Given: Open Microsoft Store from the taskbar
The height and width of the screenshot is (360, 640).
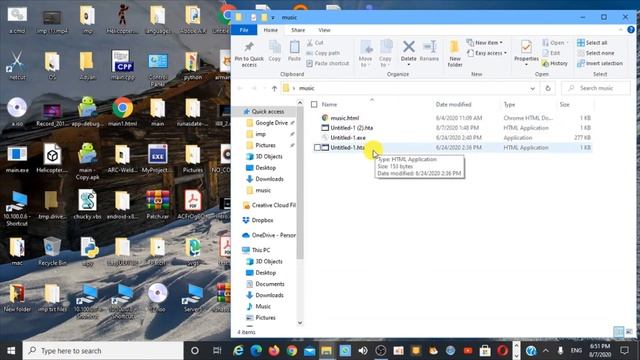Looking at the screenshot, I should (485, 351).
